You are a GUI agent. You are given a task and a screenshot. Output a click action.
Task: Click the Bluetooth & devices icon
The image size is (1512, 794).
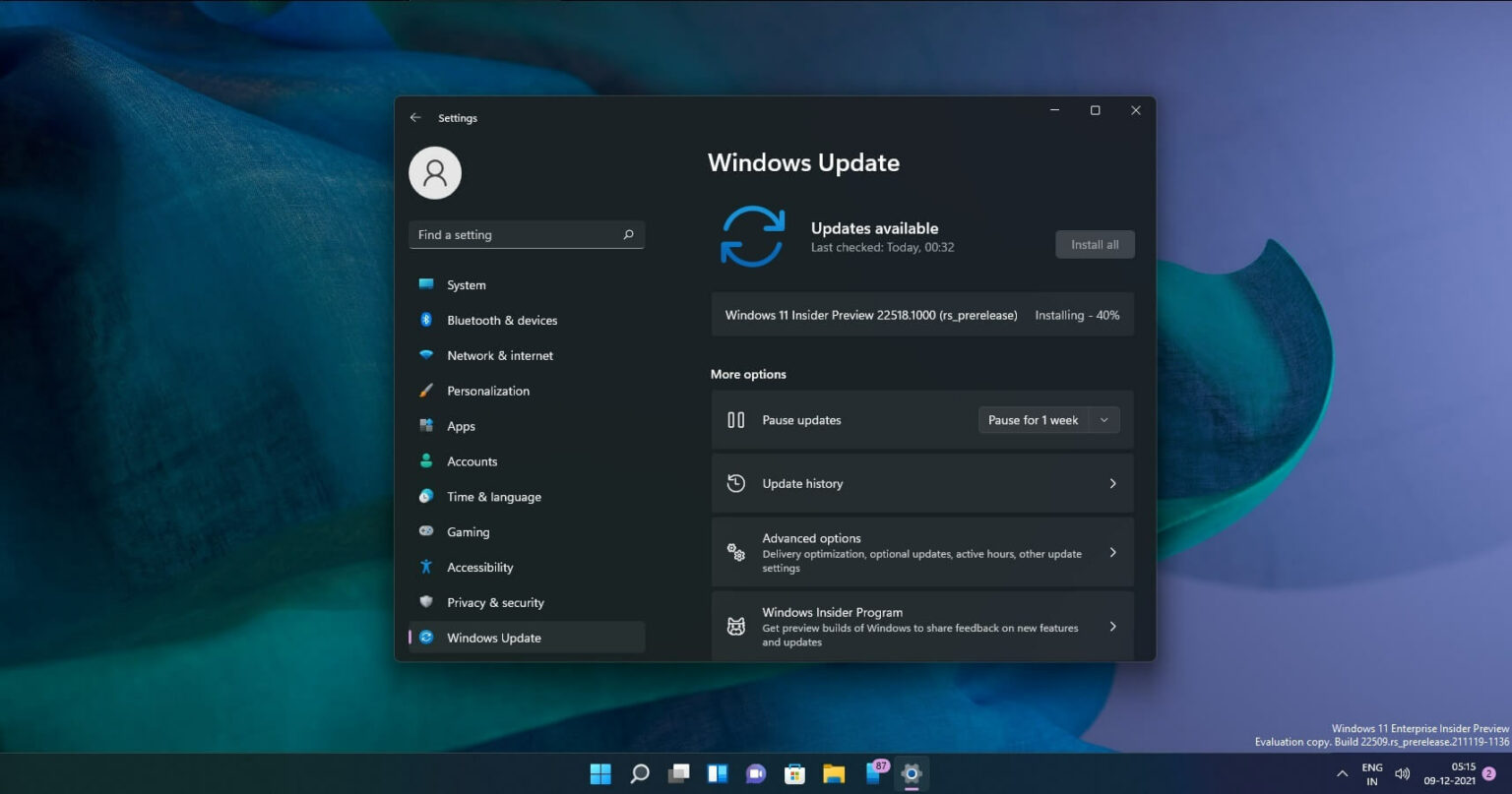pyautogui.click(x=426, y=320)
